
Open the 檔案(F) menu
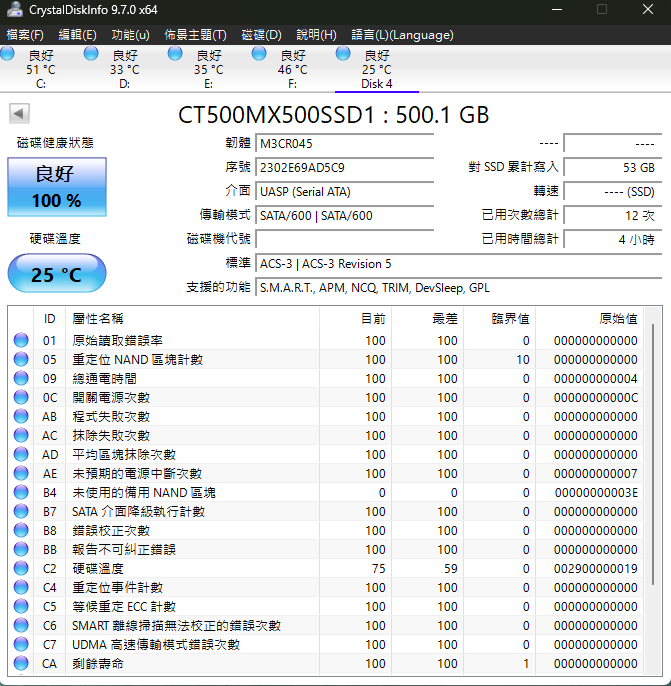[25, 35]
